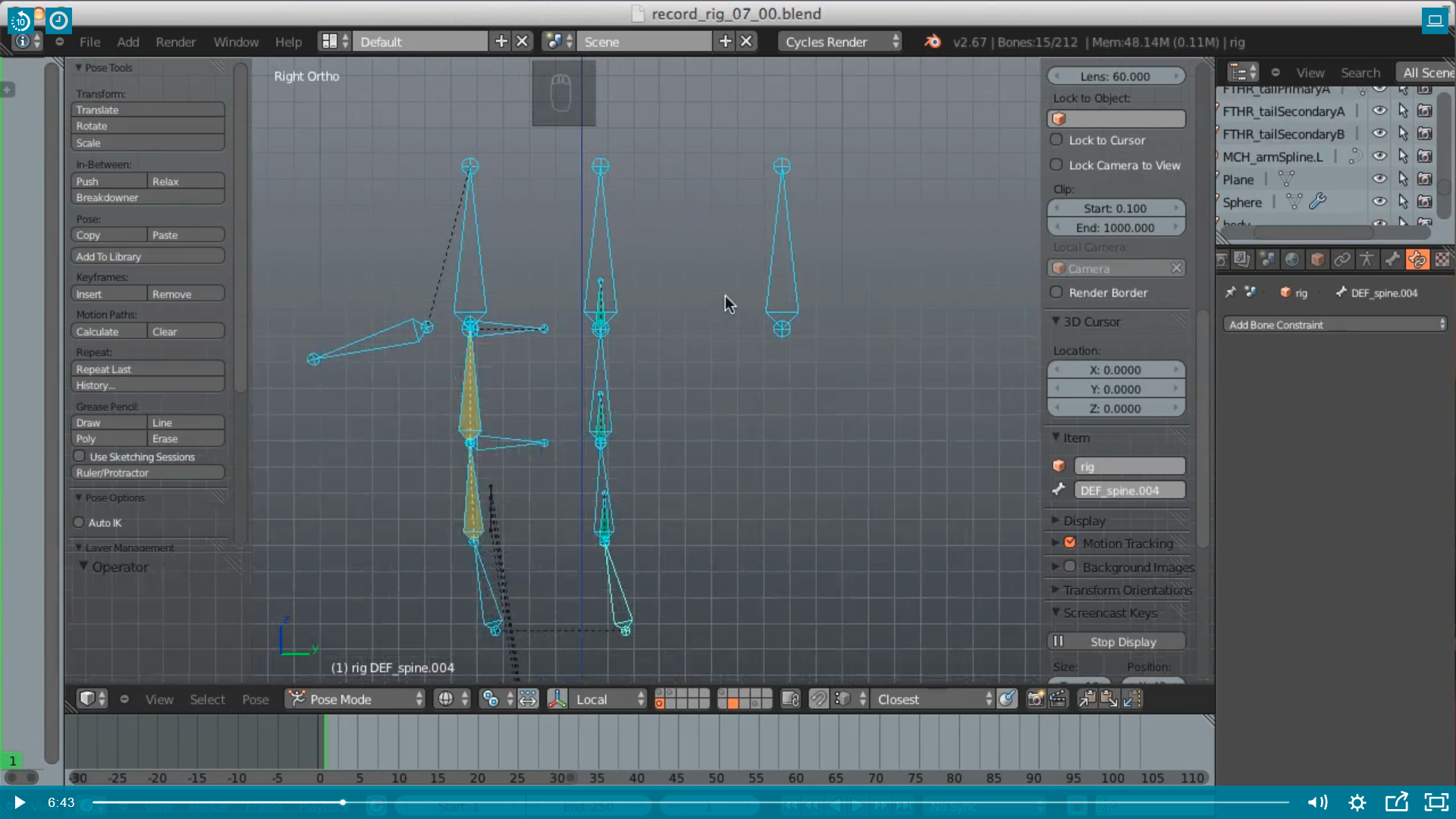Image resolution: width=1456 pixels, height=819 pixels.
Task: Hide the Sphere object with eye icon
Action: pos(1379,202)
